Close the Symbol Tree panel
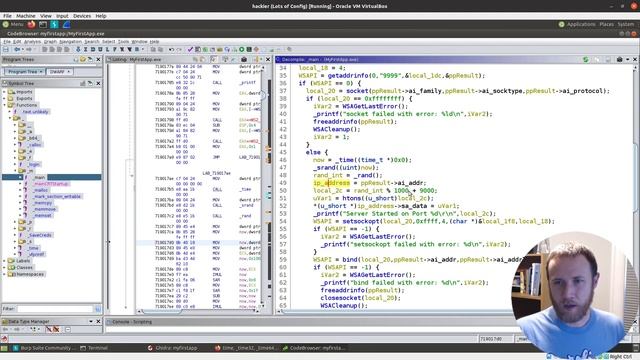Viewport: 640px width, 360px height. tap(98, 83)
